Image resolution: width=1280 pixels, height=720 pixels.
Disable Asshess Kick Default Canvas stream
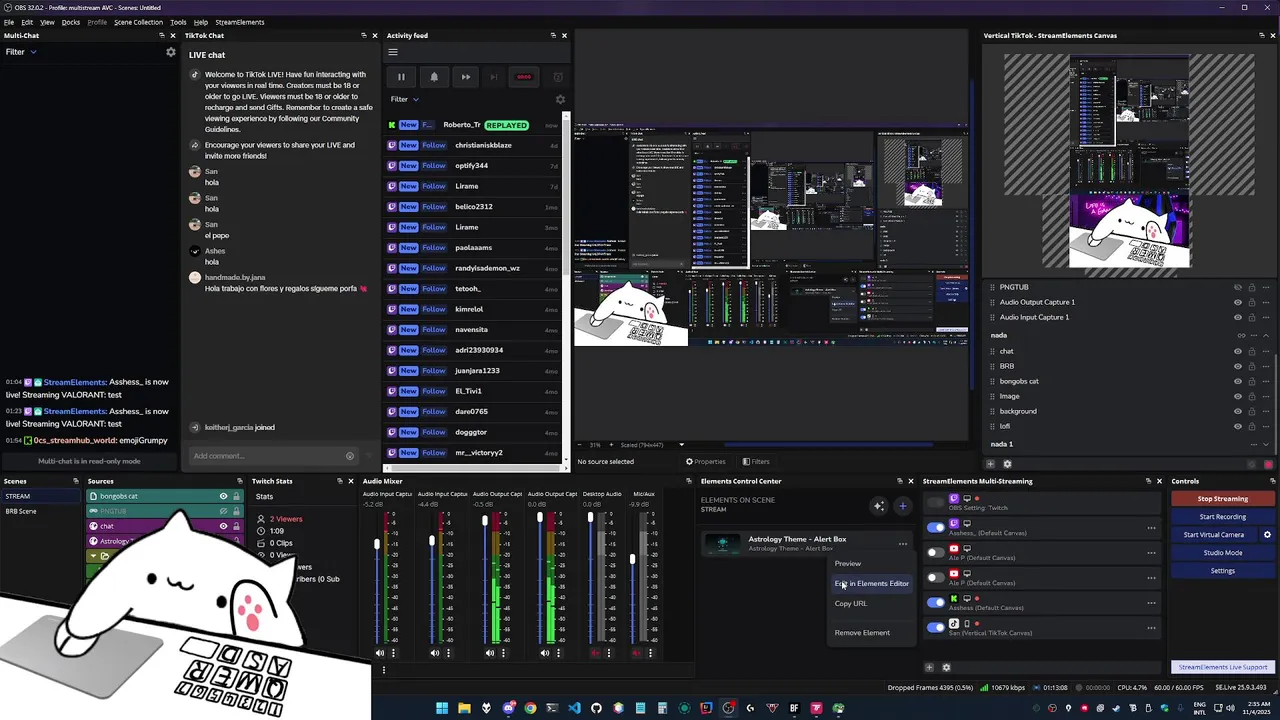pyautogui.click(x=935, y=602)
